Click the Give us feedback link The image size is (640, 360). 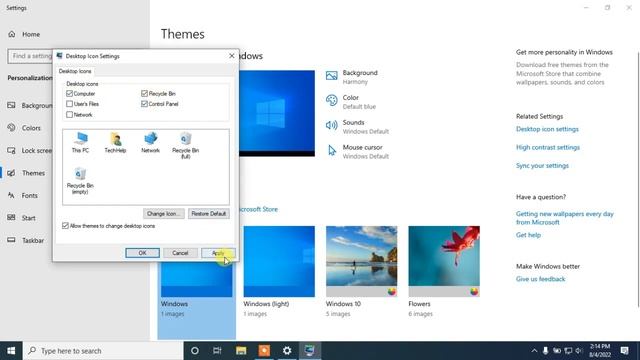pos(540,279)
